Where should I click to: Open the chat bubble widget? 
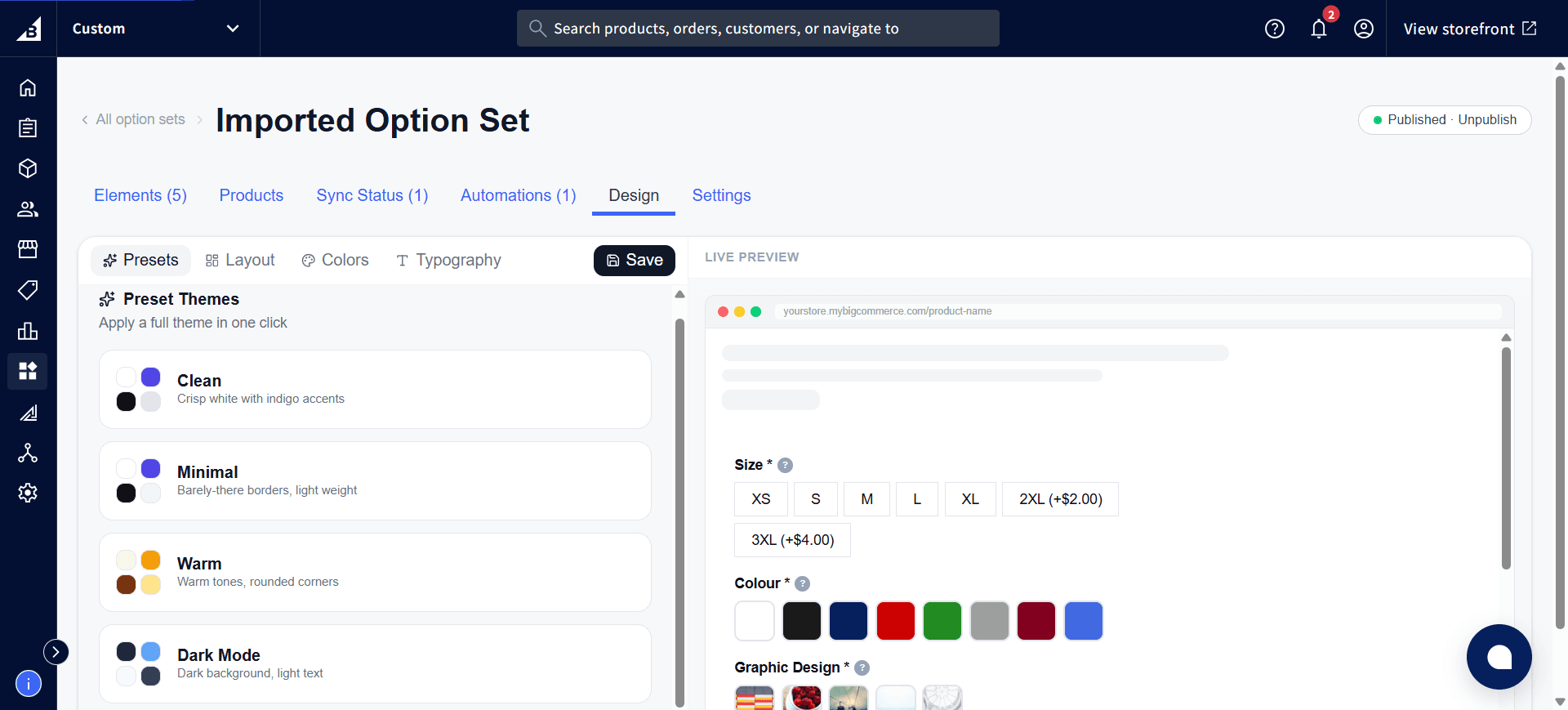coord(1499,657)
